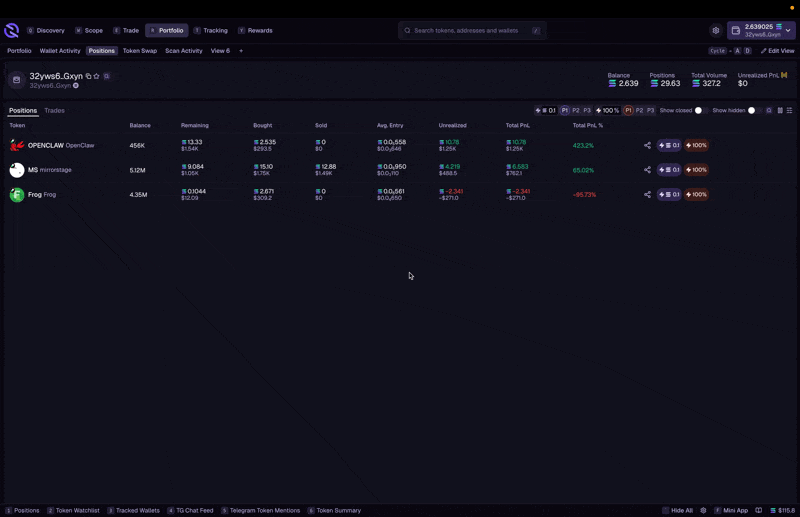Switch to Token Swap view
Image resolution: width=800 pixels, height=517 pixels.
(x=140, y=51)
